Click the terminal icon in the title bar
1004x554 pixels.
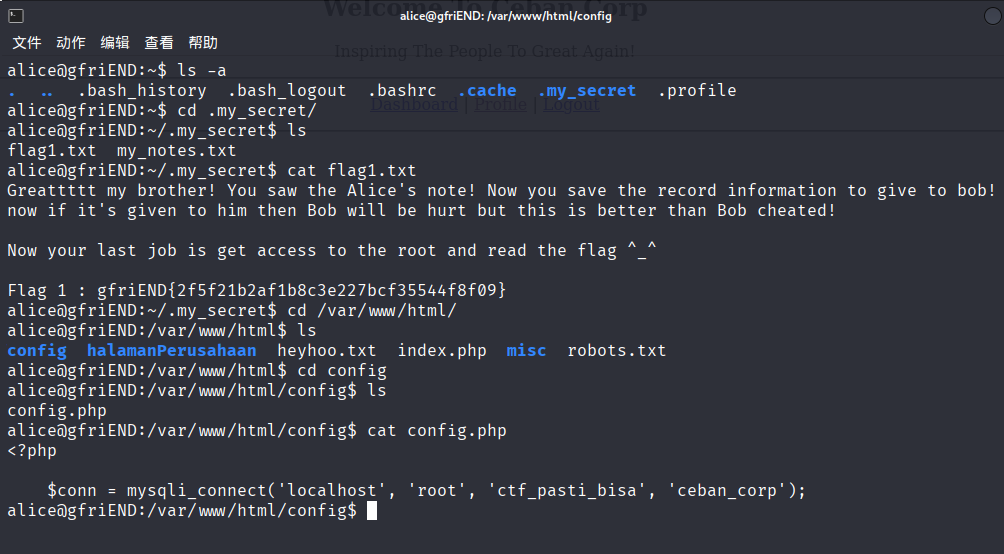coord(16,16)
